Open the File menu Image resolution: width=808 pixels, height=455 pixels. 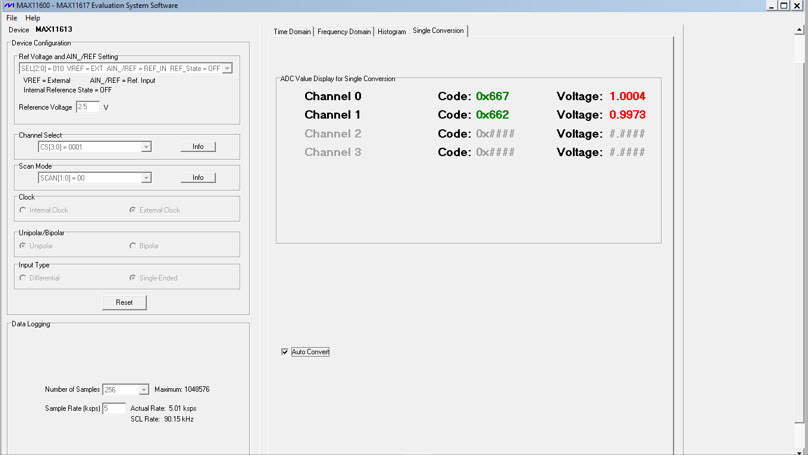pos(11,18)
